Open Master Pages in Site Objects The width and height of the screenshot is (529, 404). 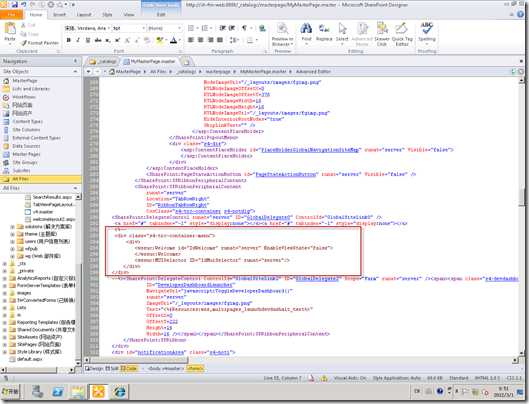(26, 154)
